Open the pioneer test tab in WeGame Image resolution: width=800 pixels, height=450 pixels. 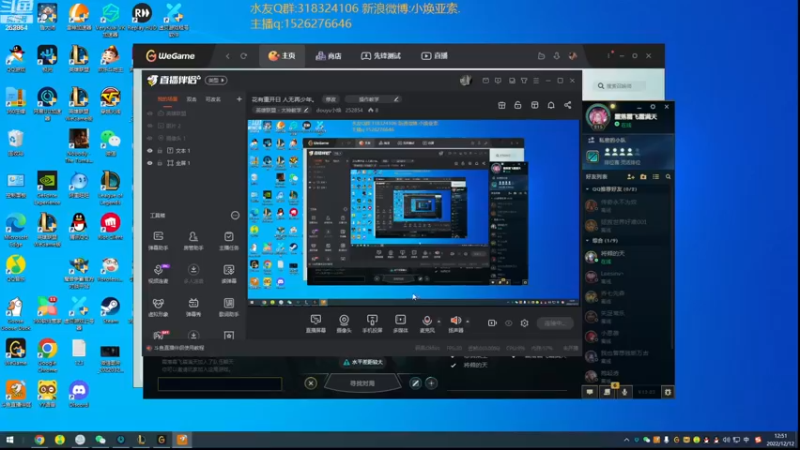(381, 56)
